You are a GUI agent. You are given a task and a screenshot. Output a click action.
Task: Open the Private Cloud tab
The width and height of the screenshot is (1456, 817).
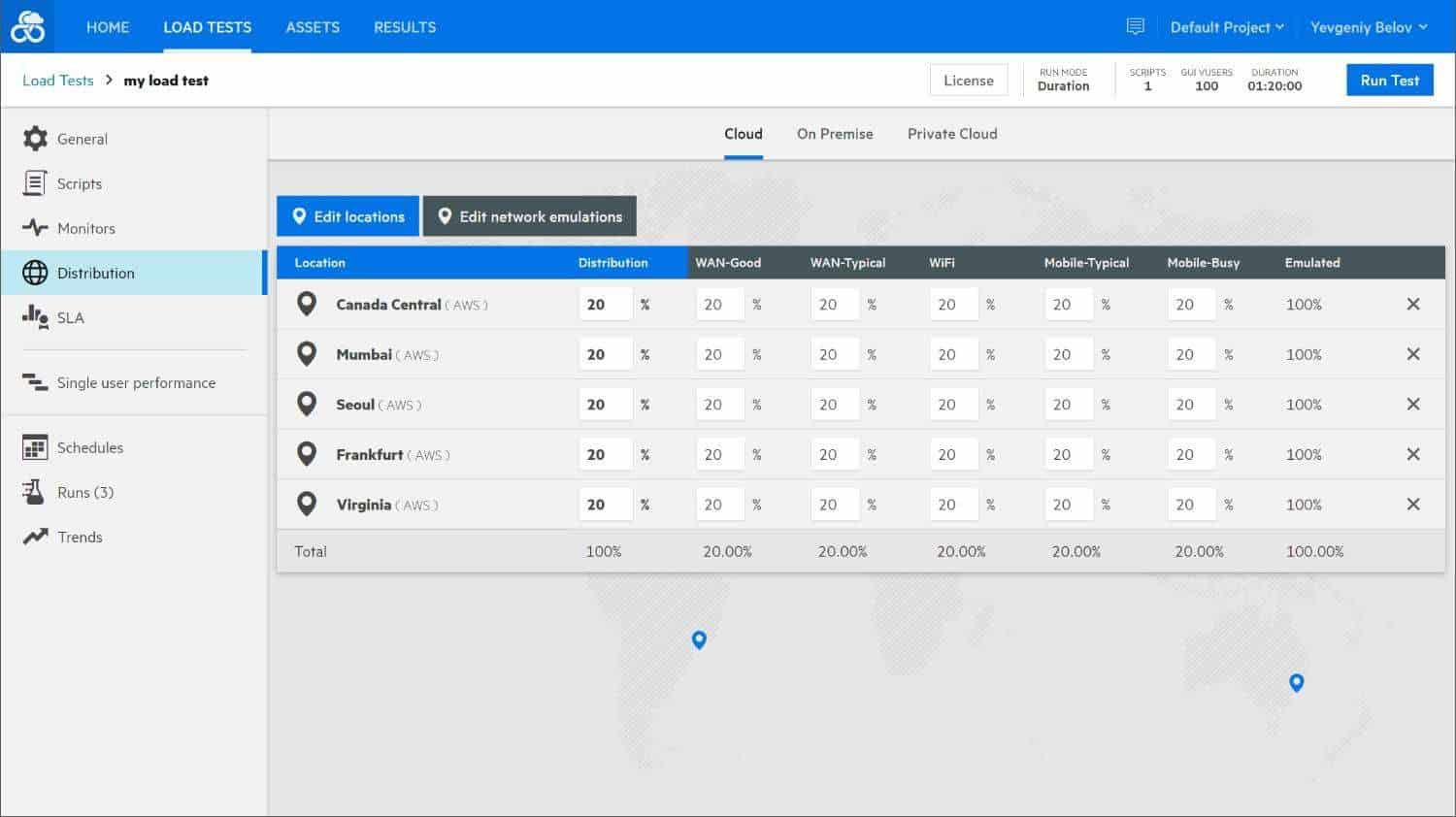[x=952, y=134]
